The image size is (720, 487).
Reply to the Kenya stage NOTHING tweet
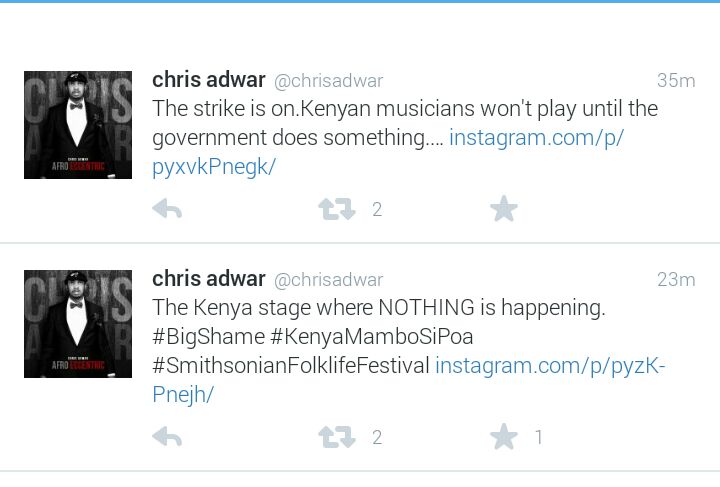coord(167,436)
